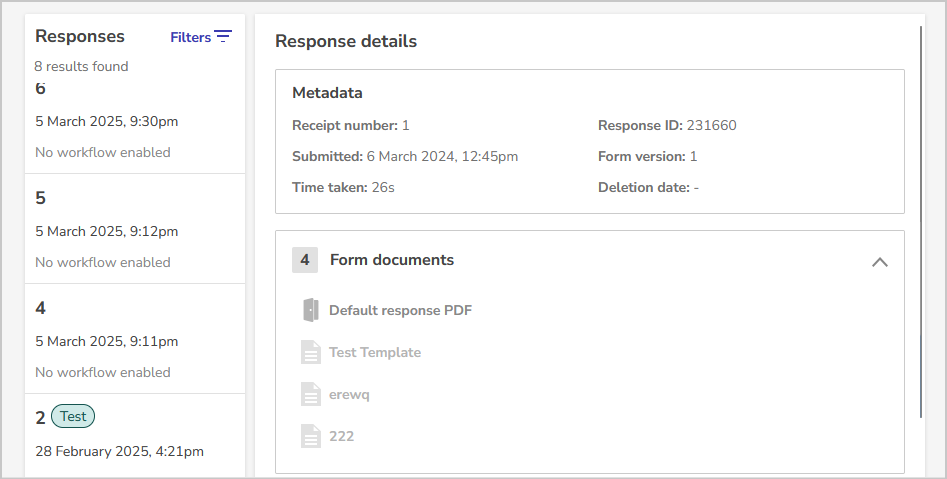Select response 5 from 9:12pm
Image resolution: width=947 pixels, height=479 pixels.
134,229
